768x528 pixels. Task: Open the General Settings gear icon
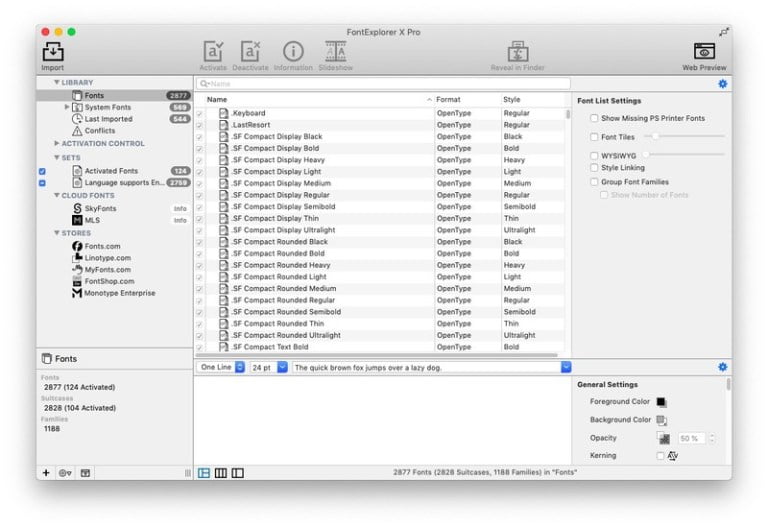(722, 367)
